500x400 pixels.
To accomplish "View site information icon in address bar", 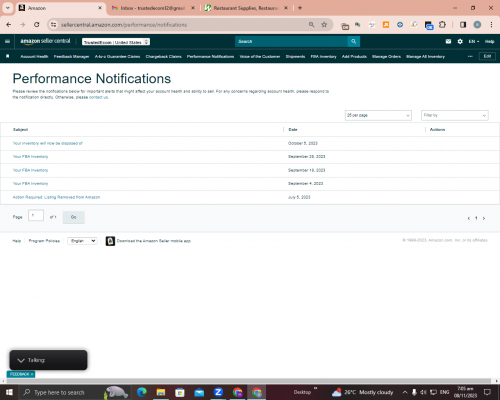I will coord(53,25).
